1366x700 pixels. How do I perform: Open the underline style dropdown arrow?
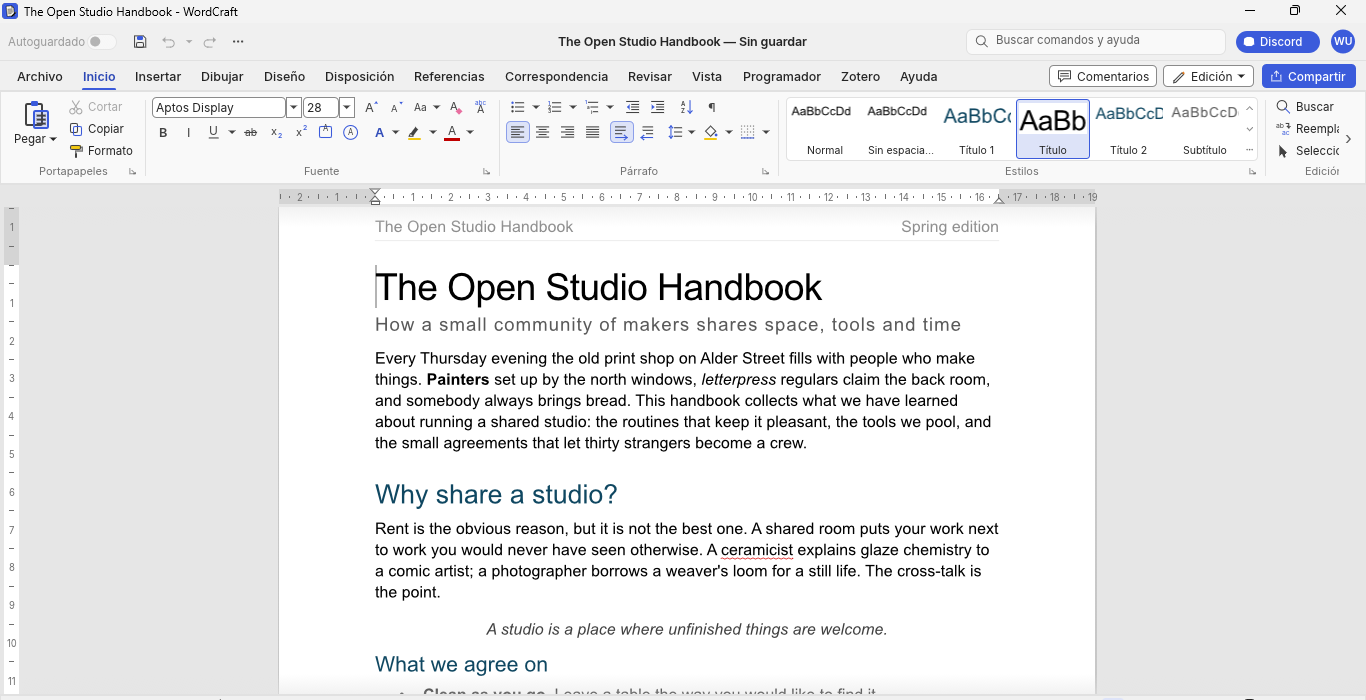(232, 133)
